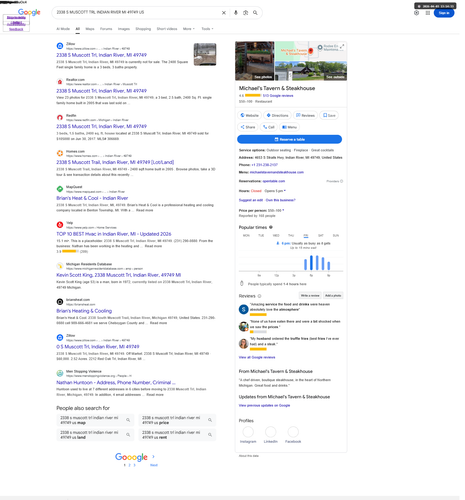The image size is (465, 500).
Task: Click the Website button
Action: coord(250,115)
